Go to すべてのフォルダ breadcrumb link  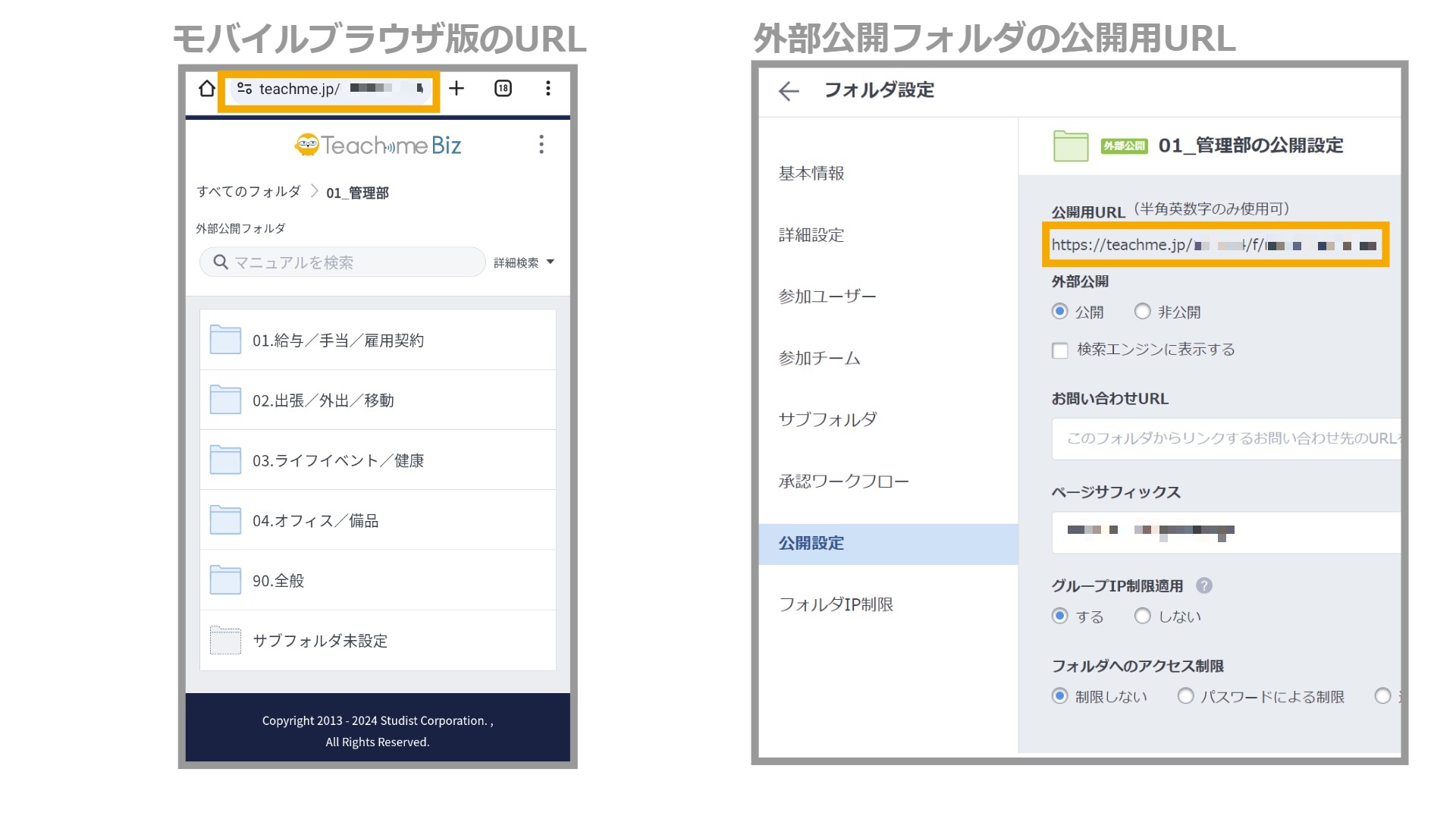(248, 191)
